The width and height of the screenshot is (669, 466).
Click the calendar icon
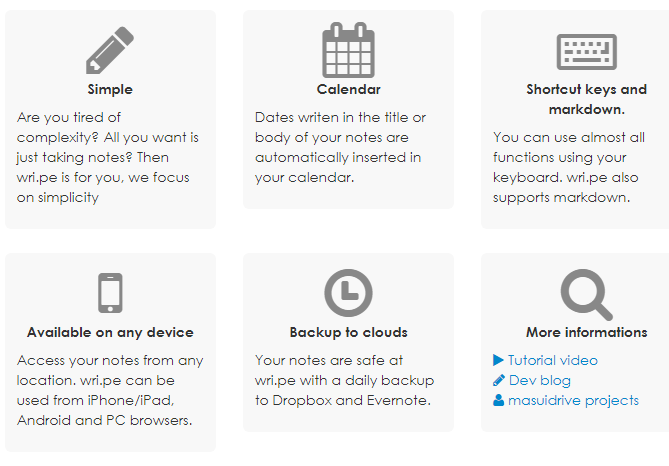[x=348, y=49]
